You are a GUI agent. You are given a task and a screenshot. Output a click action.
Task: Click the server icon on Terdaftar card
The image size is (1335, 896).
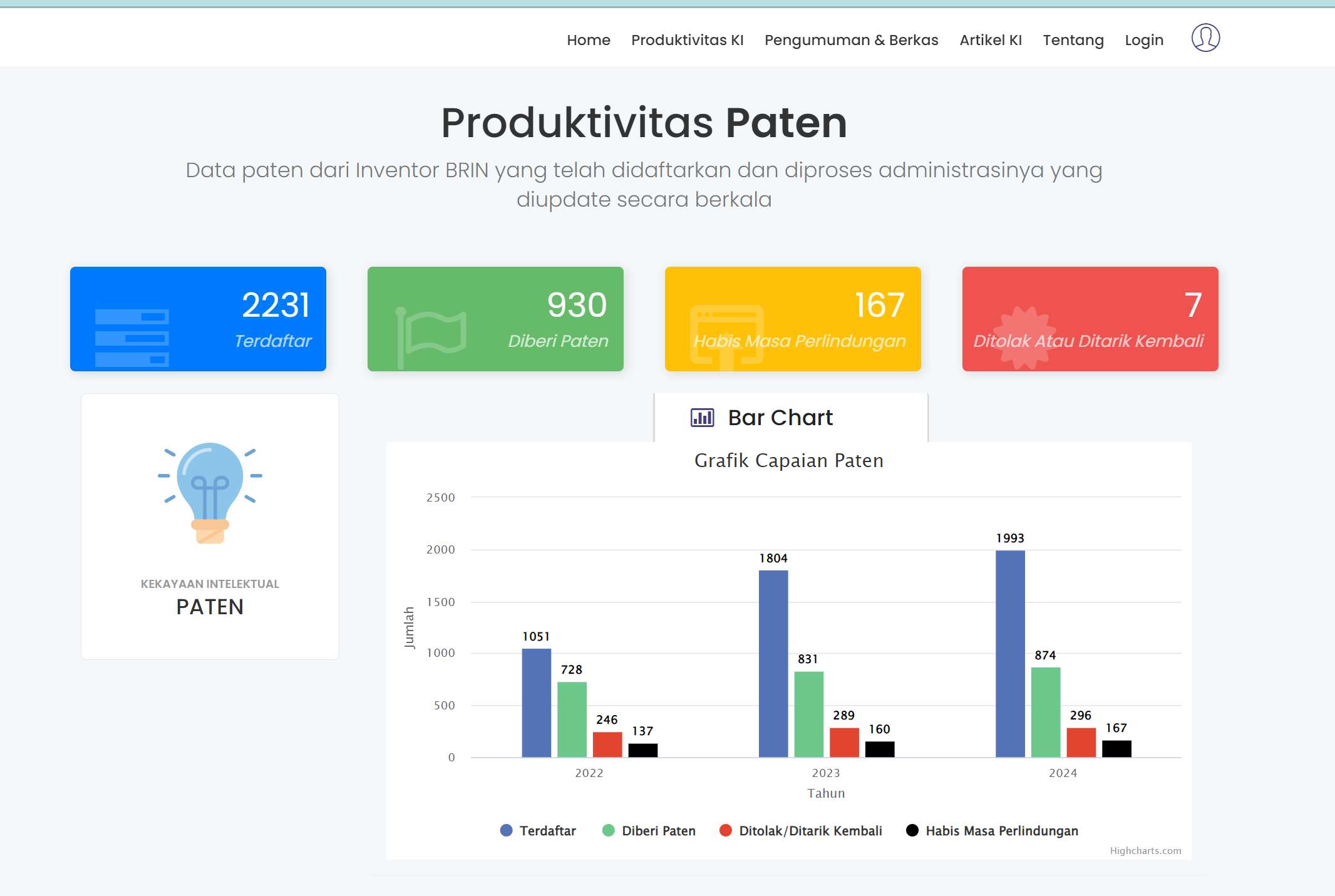131,337
